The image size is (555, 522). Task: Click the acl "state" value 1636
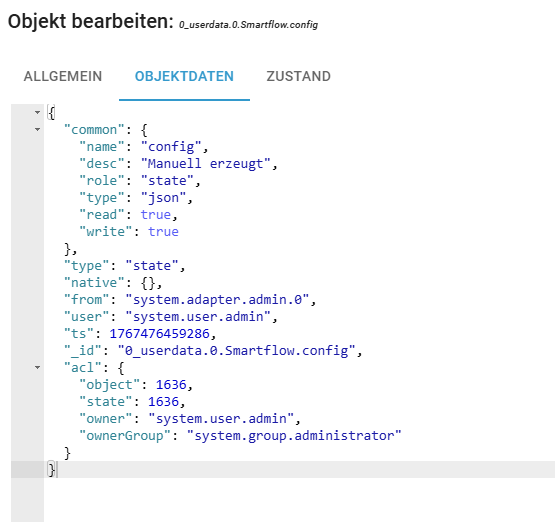point(163,401)
